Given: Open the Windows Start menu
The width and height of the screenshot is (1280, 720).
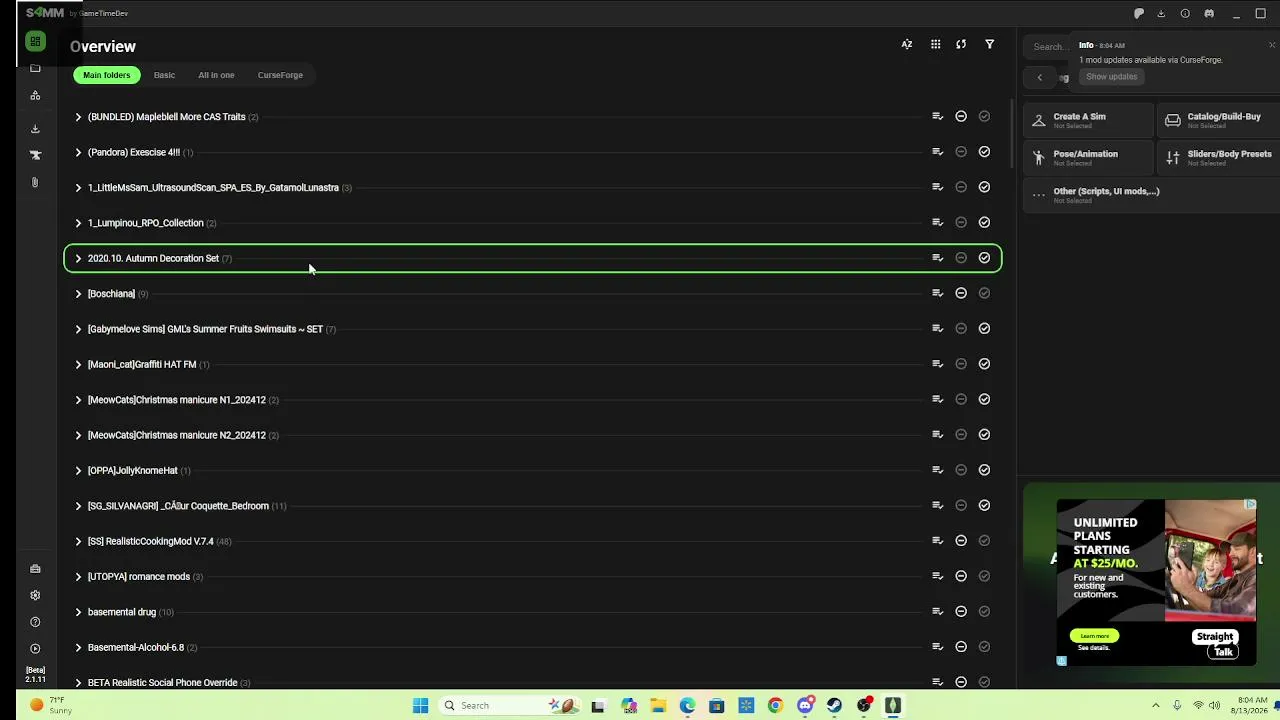Looking at the screenshot, I should point(421,706).
